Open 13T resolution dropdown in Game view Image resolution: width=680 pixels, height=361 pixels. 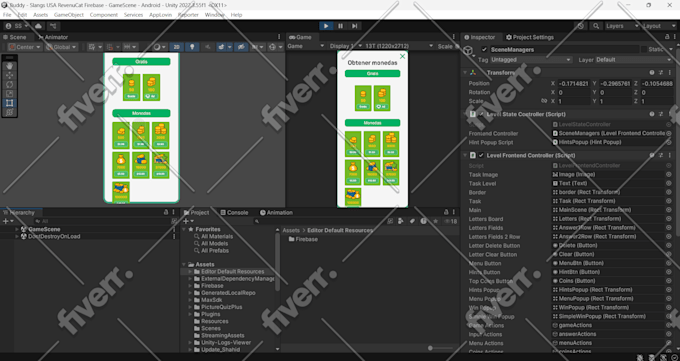(x=399, y=46)
